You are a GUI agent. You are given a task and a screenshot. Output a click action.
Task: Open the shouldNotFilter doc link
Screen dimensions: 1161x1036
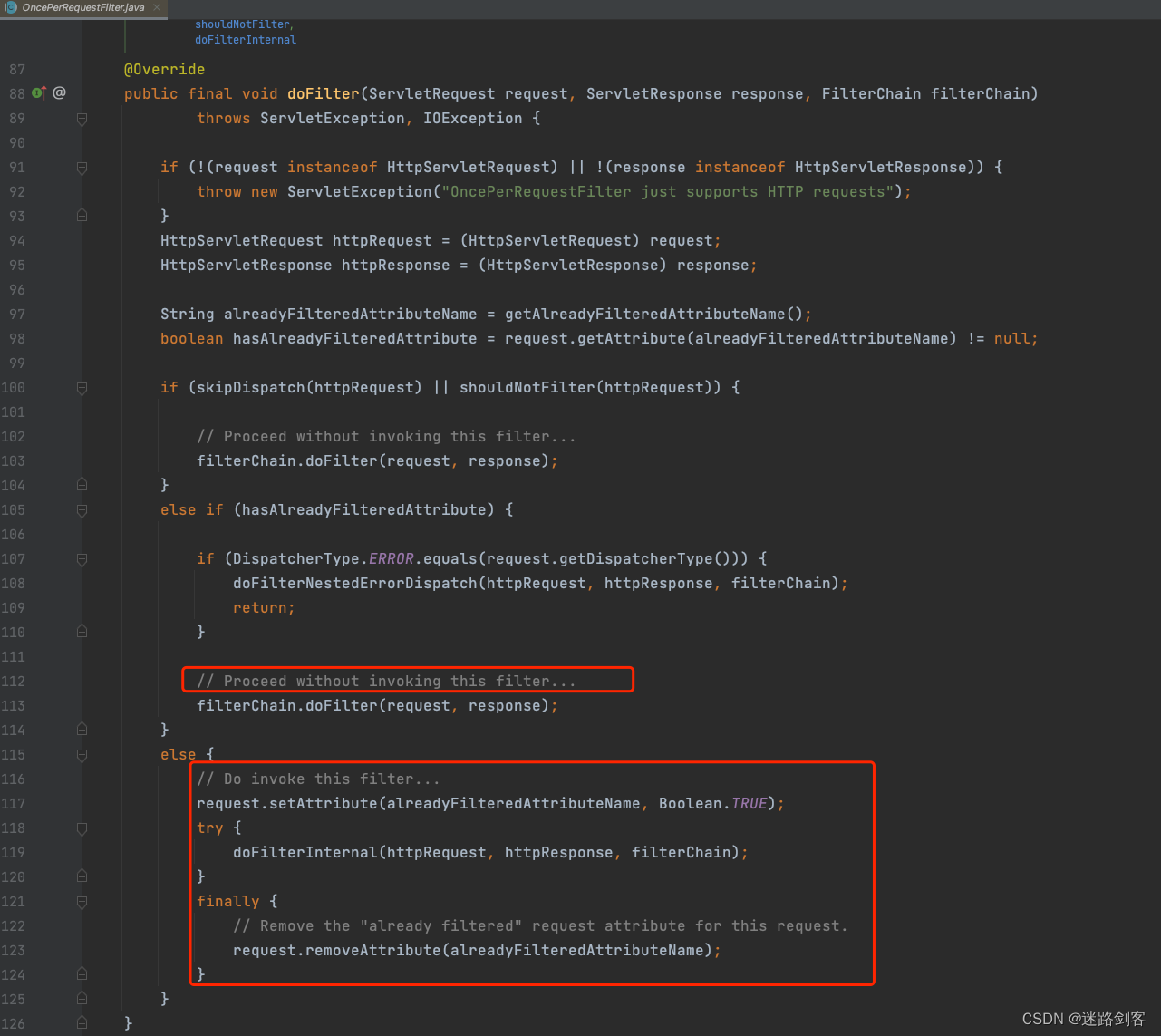tap(243, 24)
